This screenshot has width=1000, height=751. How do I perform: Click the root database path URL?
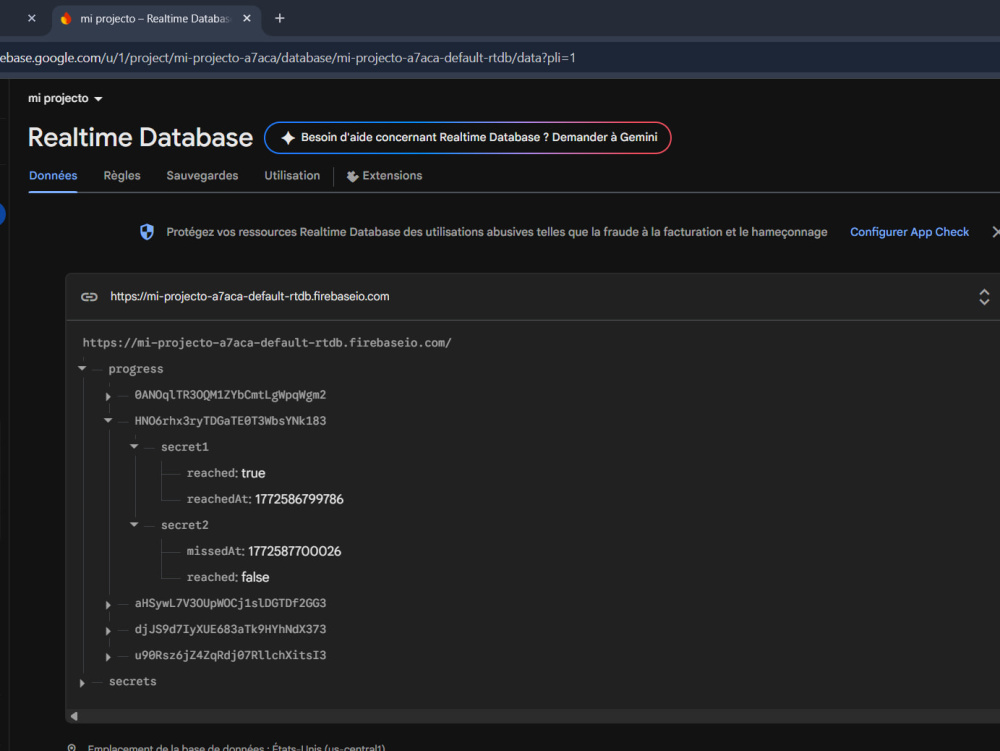pos(267,342)
